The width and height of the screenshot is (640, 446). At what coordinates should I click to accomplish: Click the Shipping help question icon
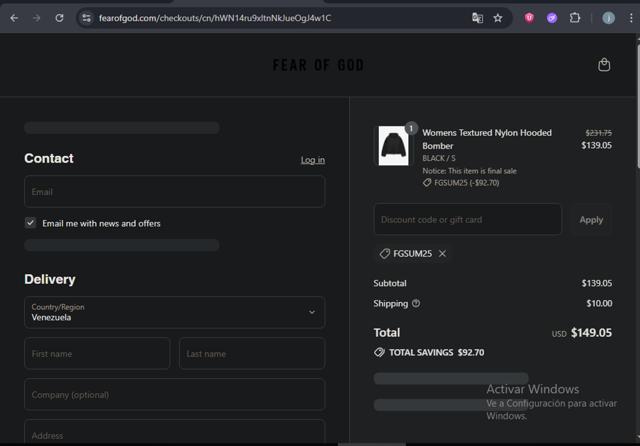coord(416,303)
